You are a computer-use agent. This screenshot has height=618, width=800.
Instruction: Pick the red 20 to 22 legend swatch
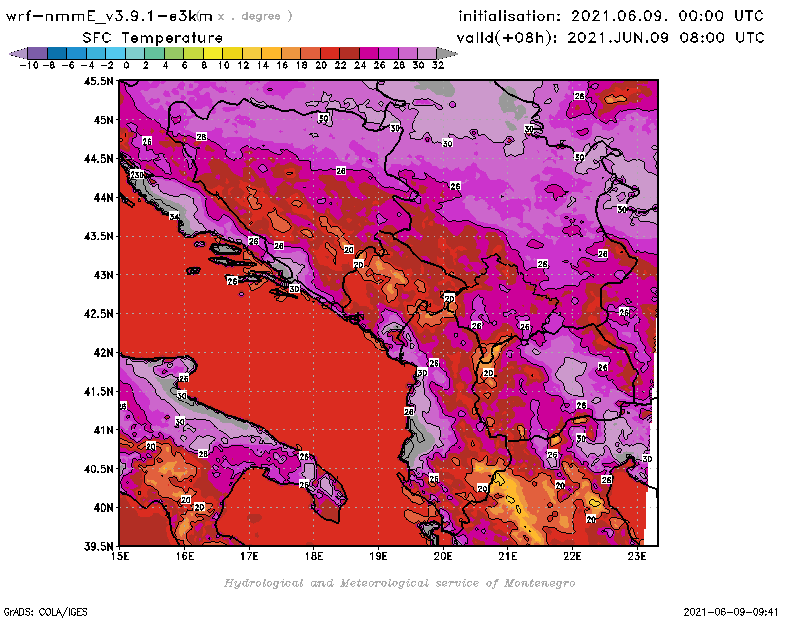coord(330,53)
